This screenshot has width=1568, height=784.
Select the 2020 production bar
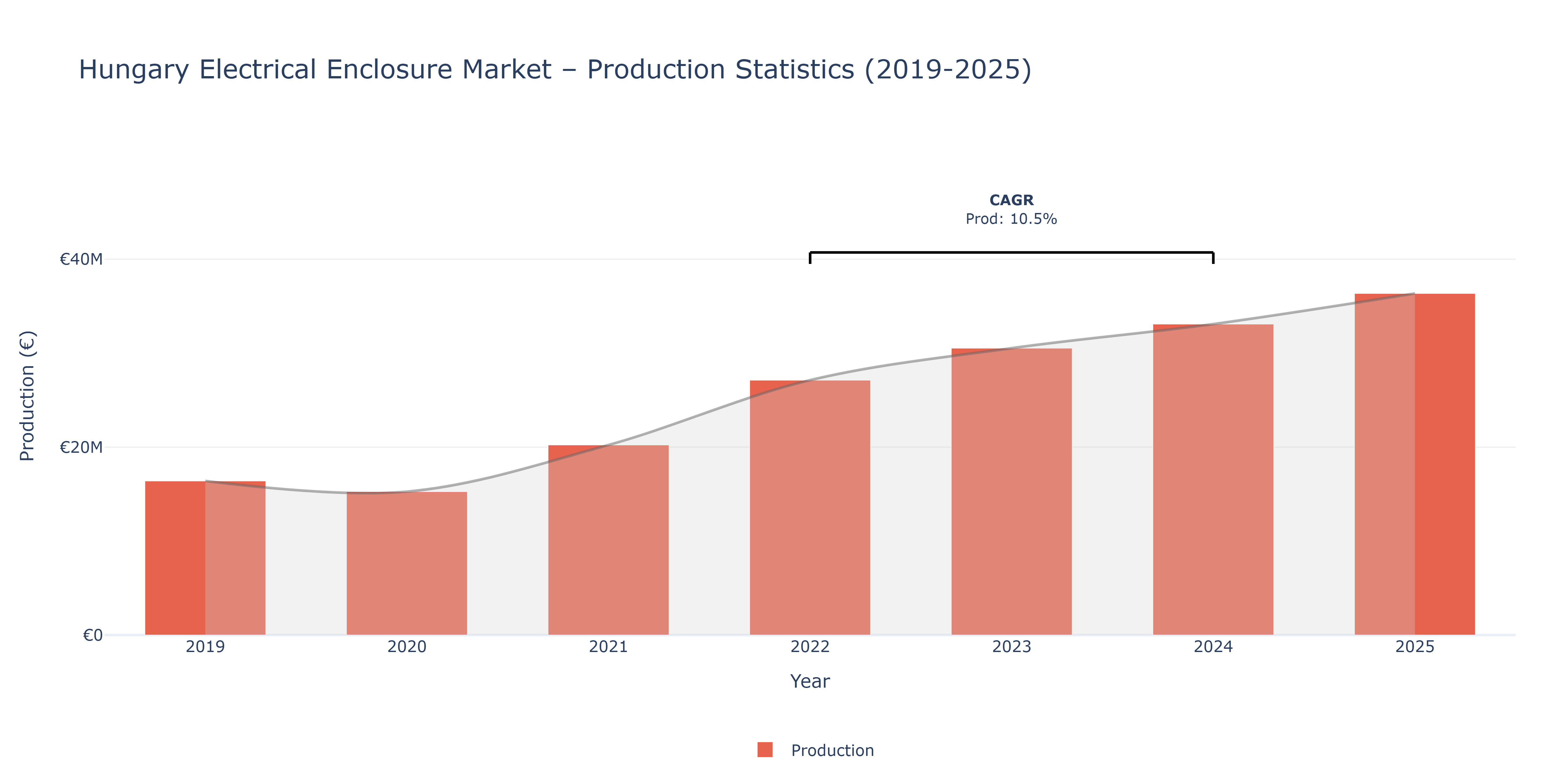pos(407,563)
